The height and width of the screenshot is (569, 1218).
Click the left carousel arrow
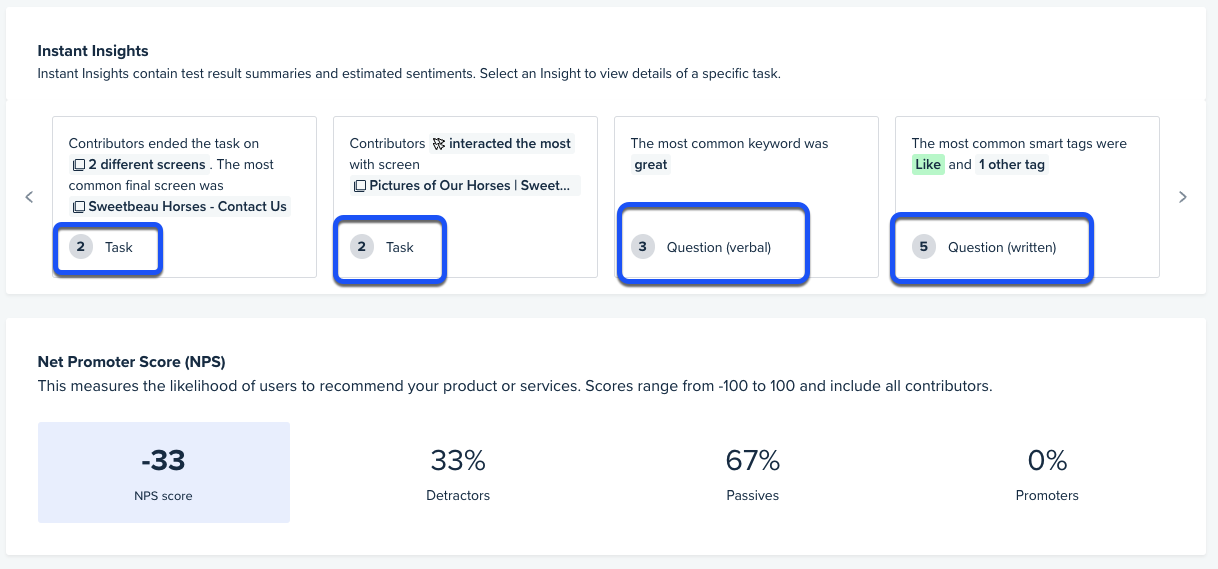pos(29,197)
